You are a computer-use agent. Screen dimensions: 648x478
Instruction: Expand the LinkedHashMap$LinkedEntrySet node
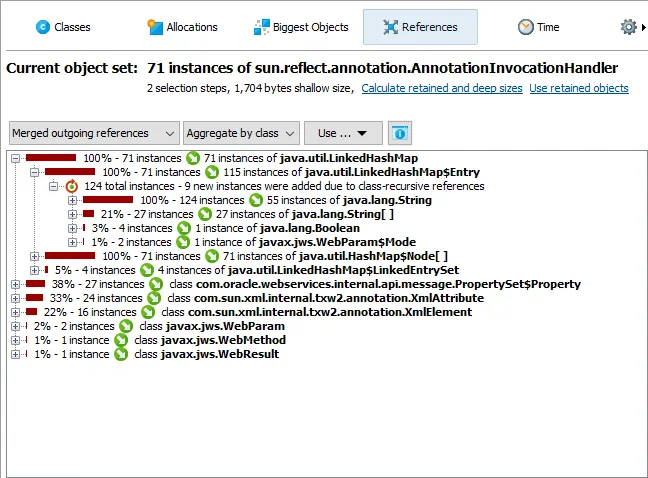(x=34, y=270)
